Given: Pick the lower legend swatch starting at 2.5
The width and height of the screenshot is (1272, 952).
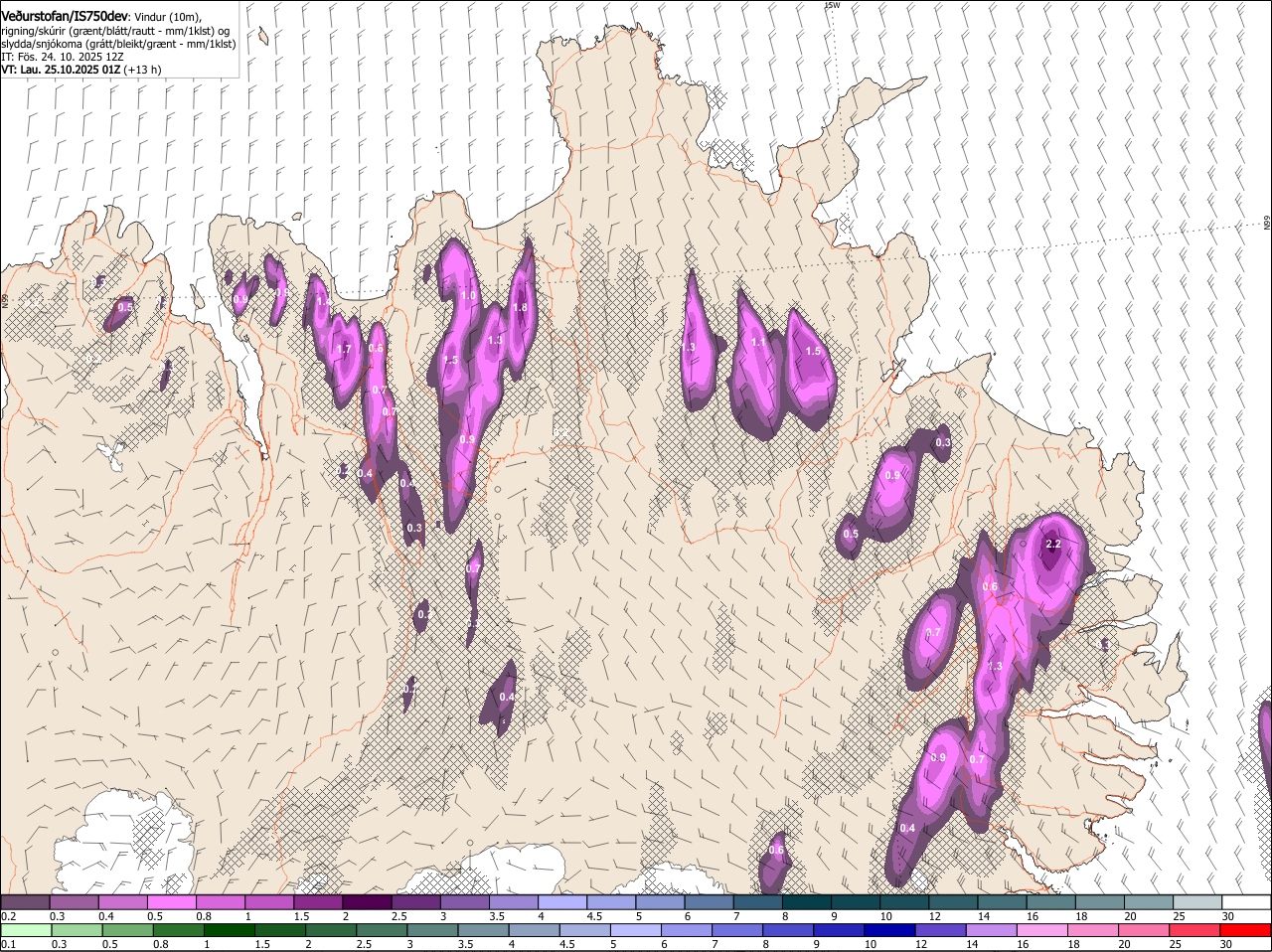Looking at the screenshot, I should pos(382,930).
